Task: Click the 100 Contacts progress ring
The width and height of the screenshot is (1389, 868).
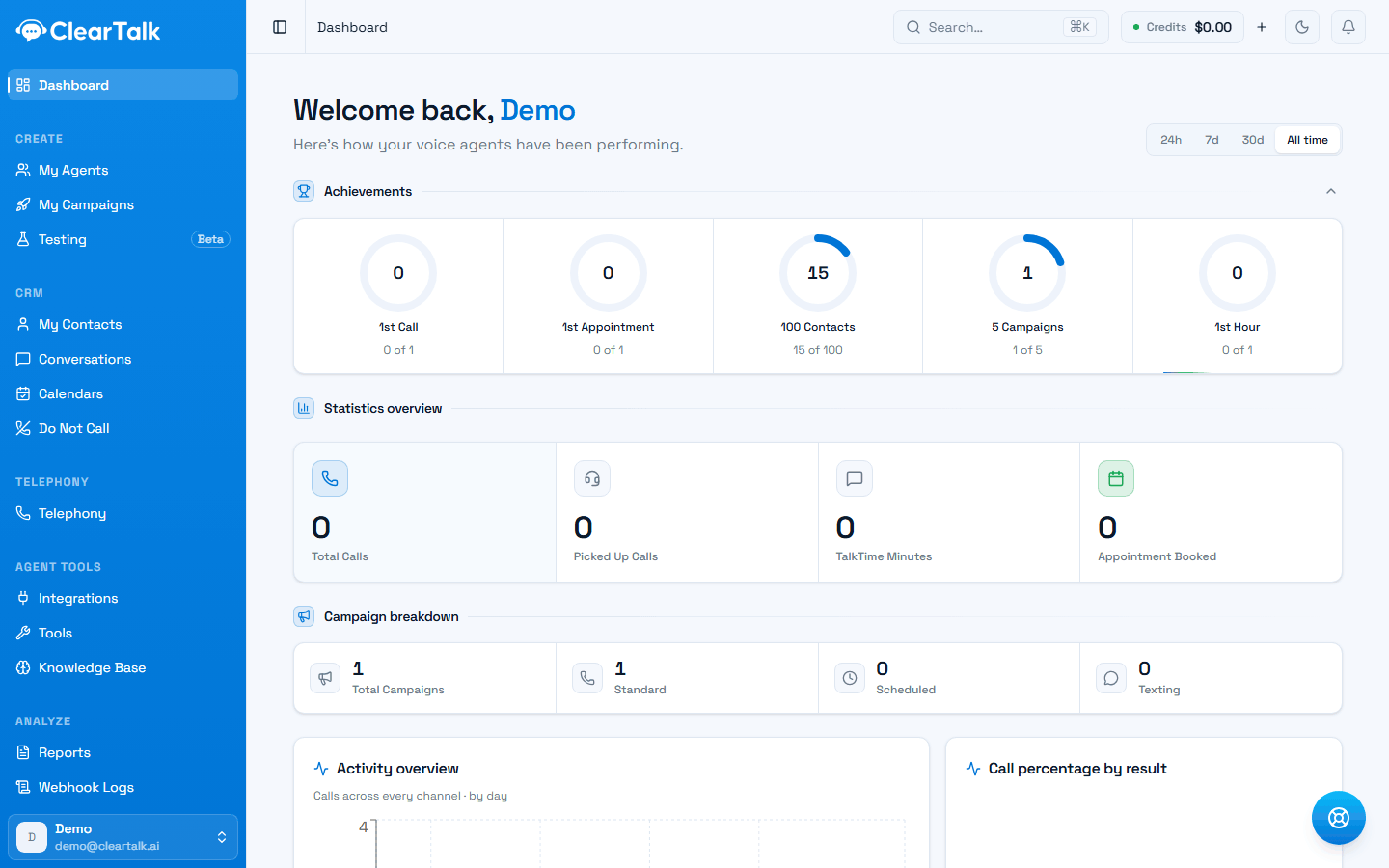Action: coord(818,273)
